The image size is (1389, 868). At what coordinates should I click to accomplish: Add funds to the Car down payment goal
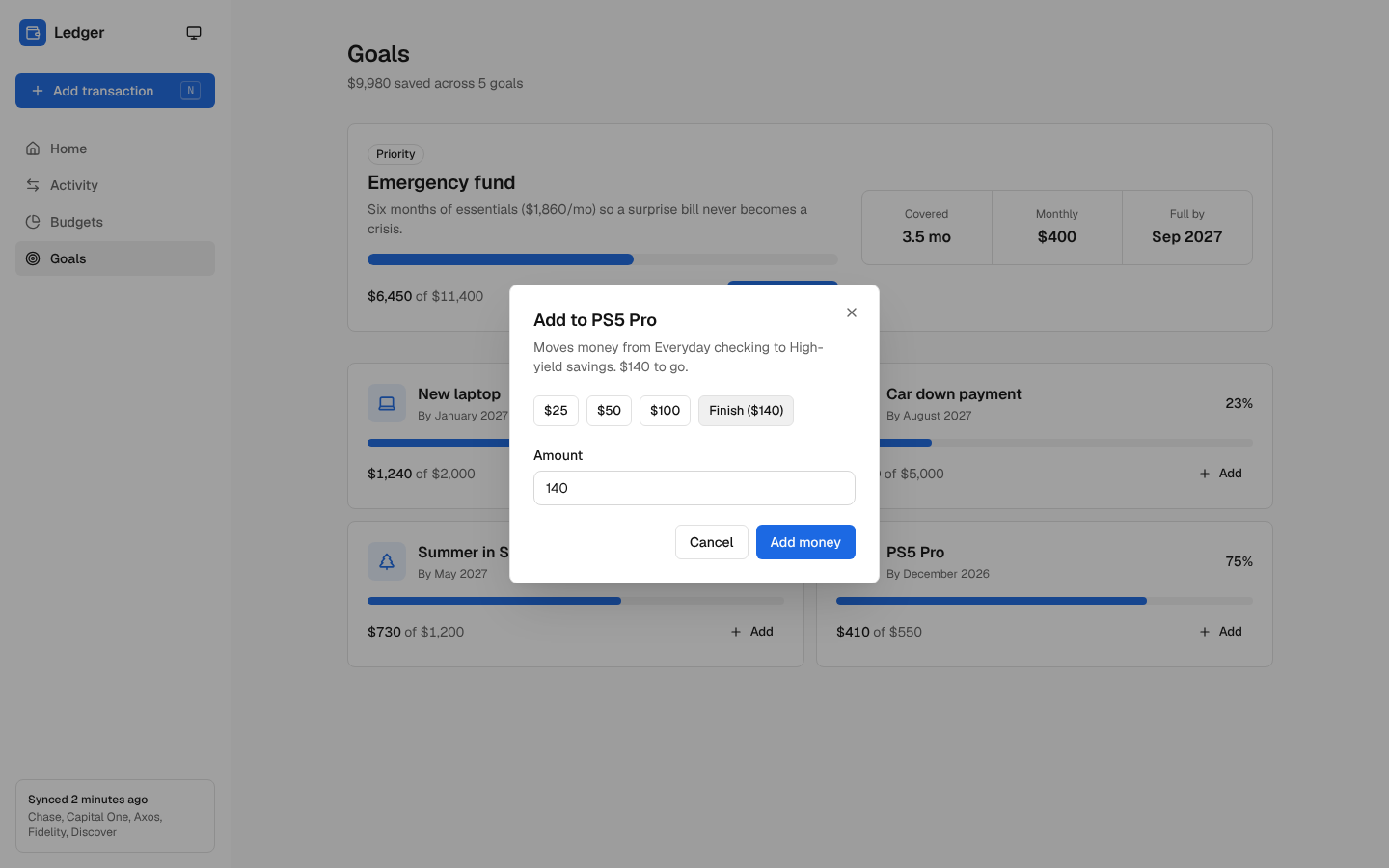tap(1220, 474)
